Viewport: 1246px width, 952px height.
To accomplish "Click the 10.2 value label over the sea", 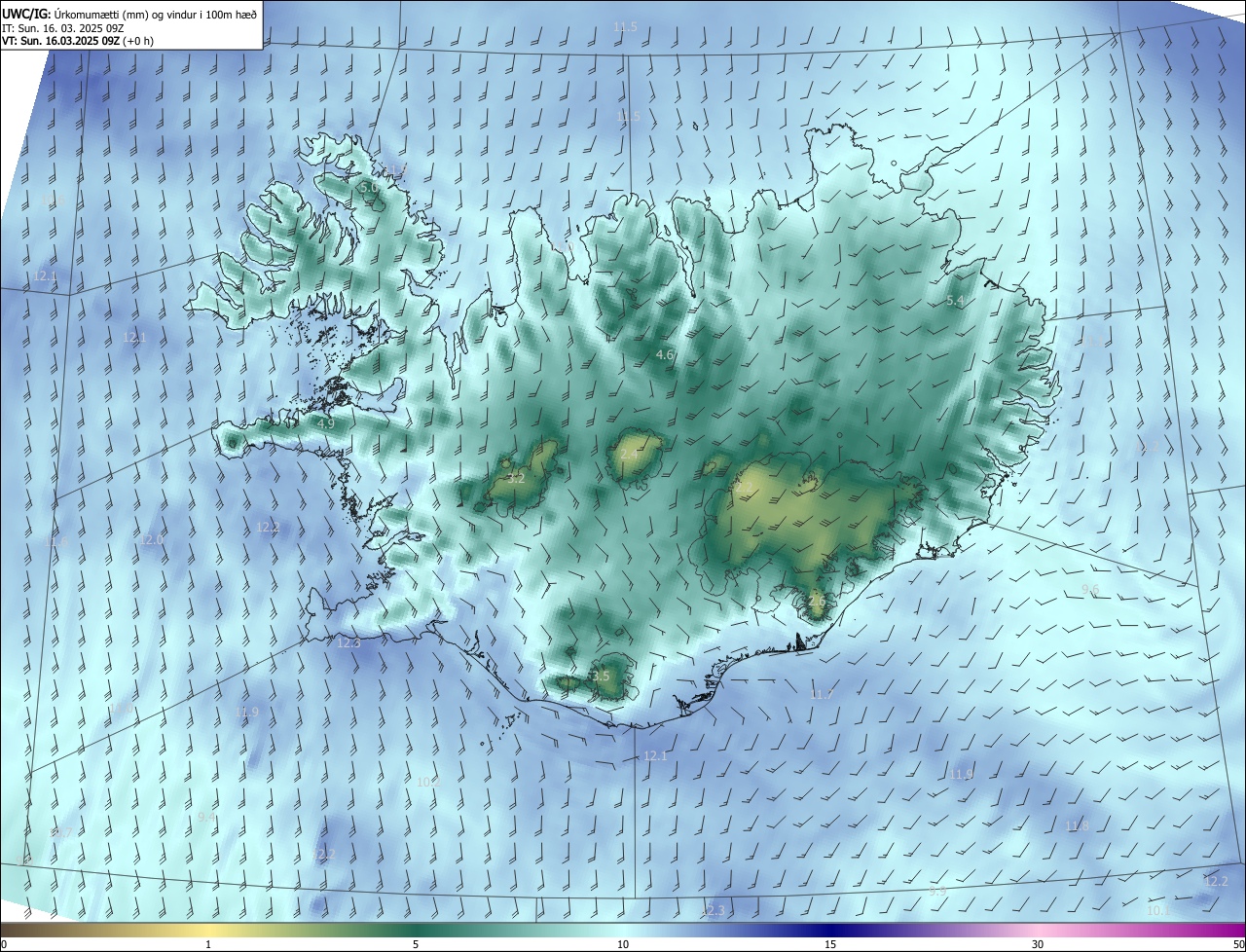I will pos(428,781).
